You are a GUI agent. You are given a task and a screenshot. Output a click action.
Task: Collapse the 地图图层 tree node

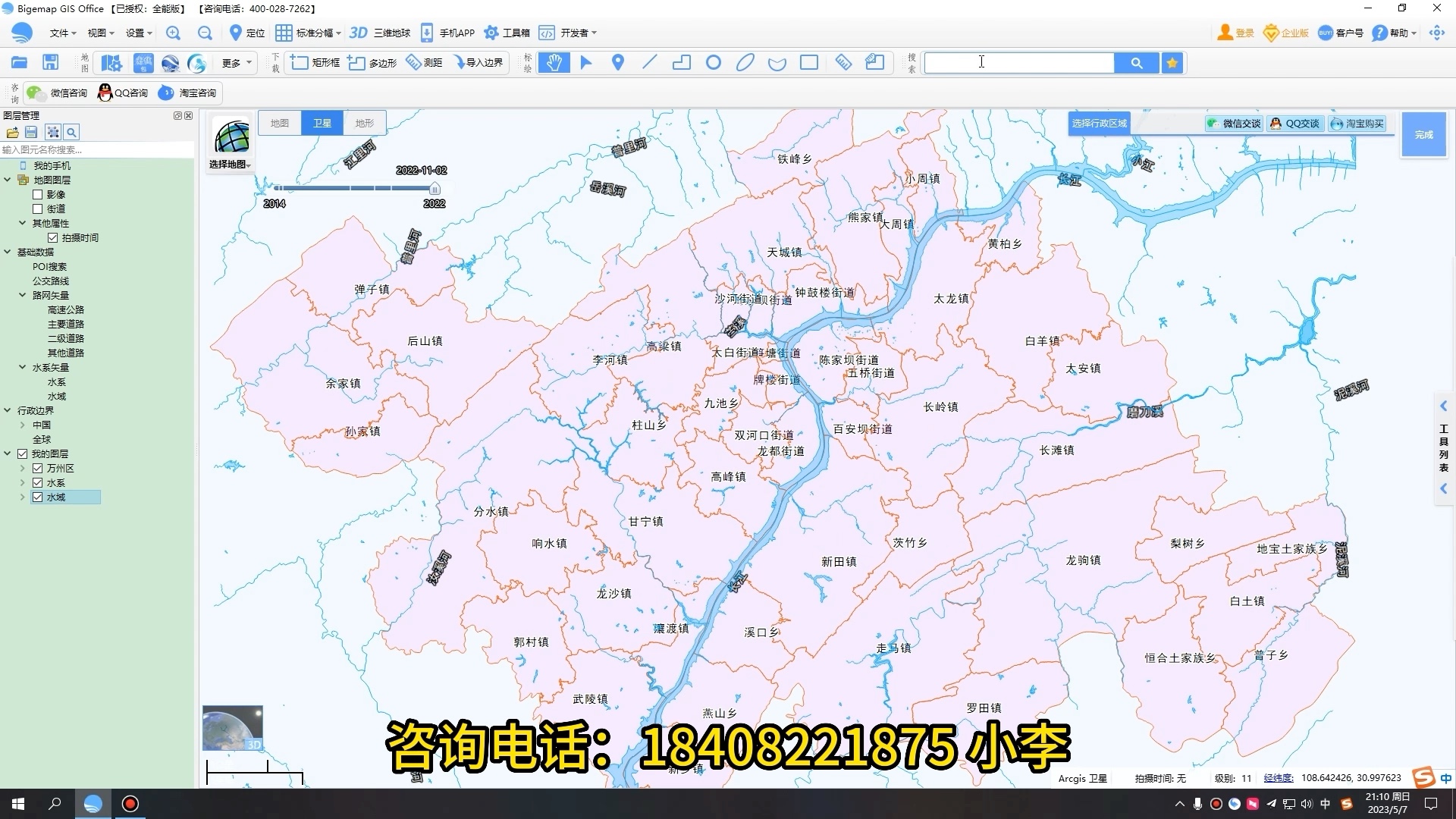8,180
